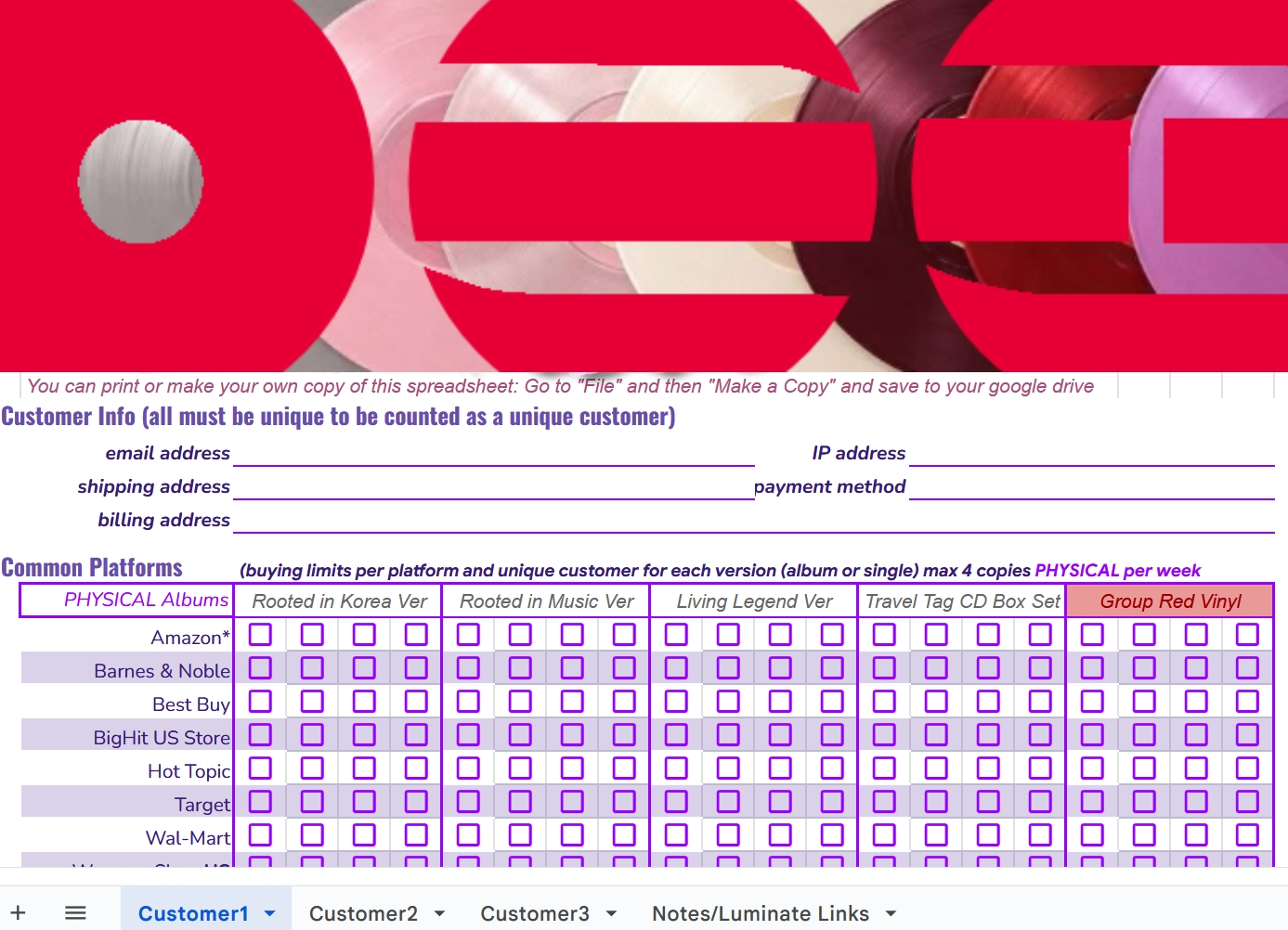Check first Wal-Mart box under Travel Tag CD Box Set
1288x930 pixels.
coord(884,834)
